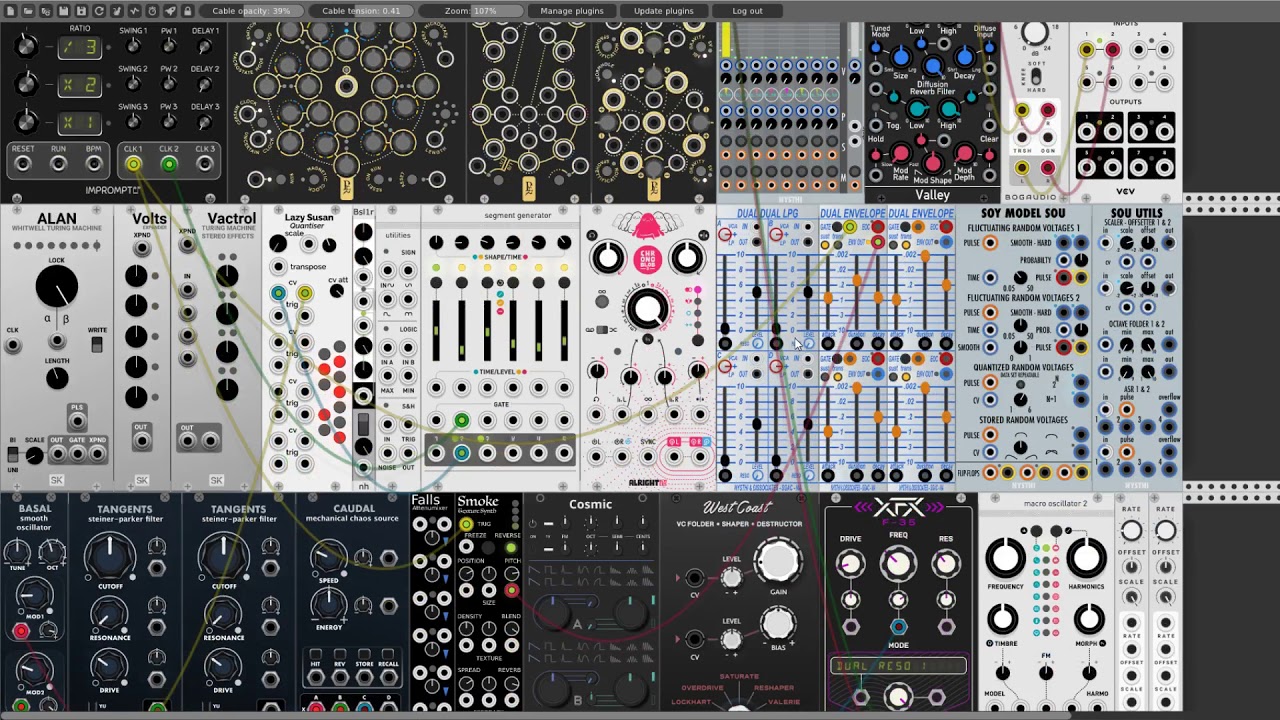This screenshot has height=720, width=1280.
Task: Click the TIMBRE knob on macro oscillator 2
Action: click(x=1003, y=620)
